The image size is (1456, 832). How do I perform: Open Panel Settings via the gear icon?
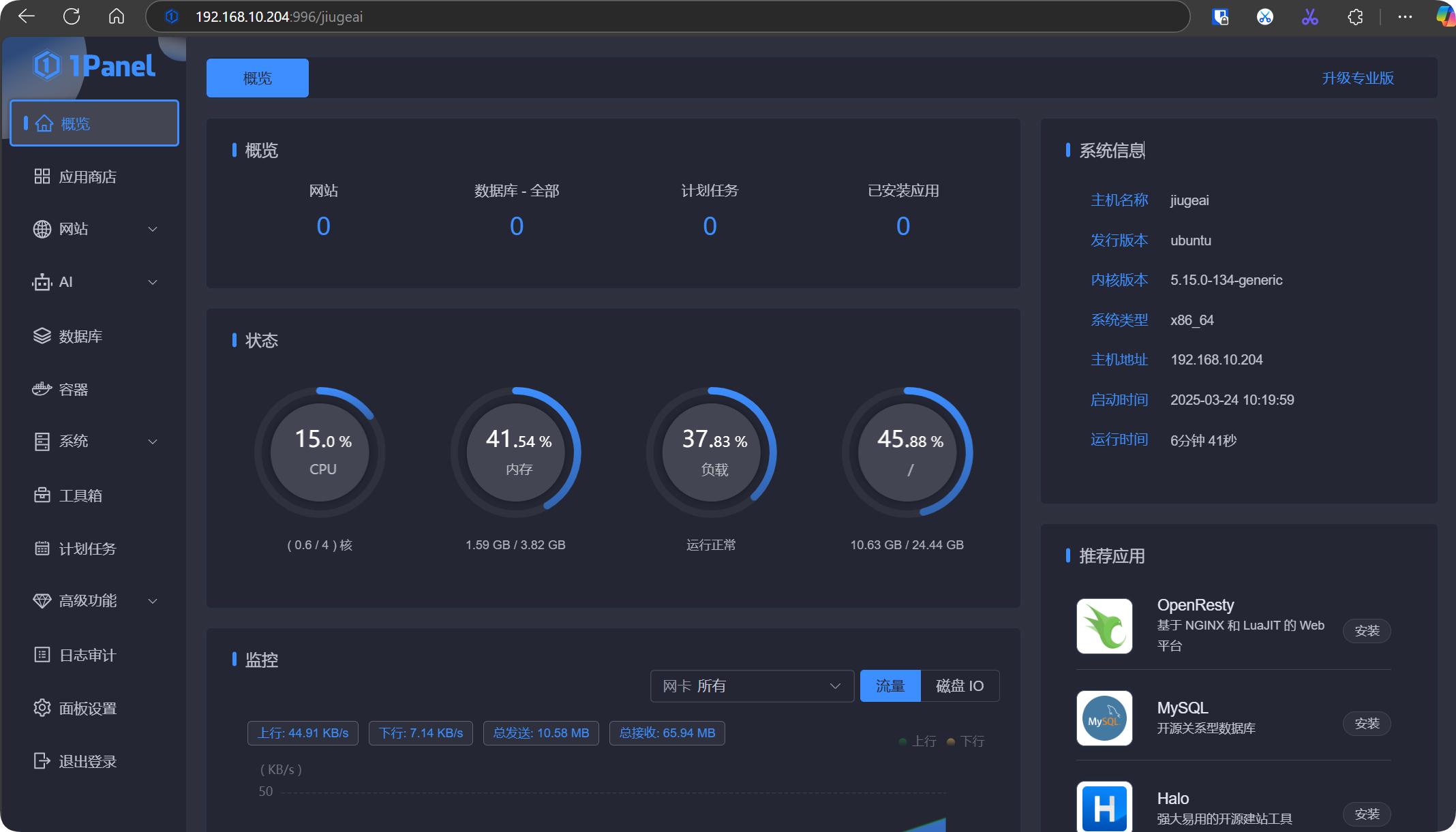point(42,708)
